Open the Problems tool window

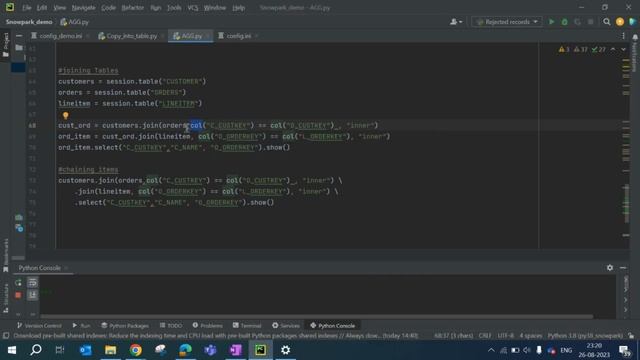coord(207,326)
